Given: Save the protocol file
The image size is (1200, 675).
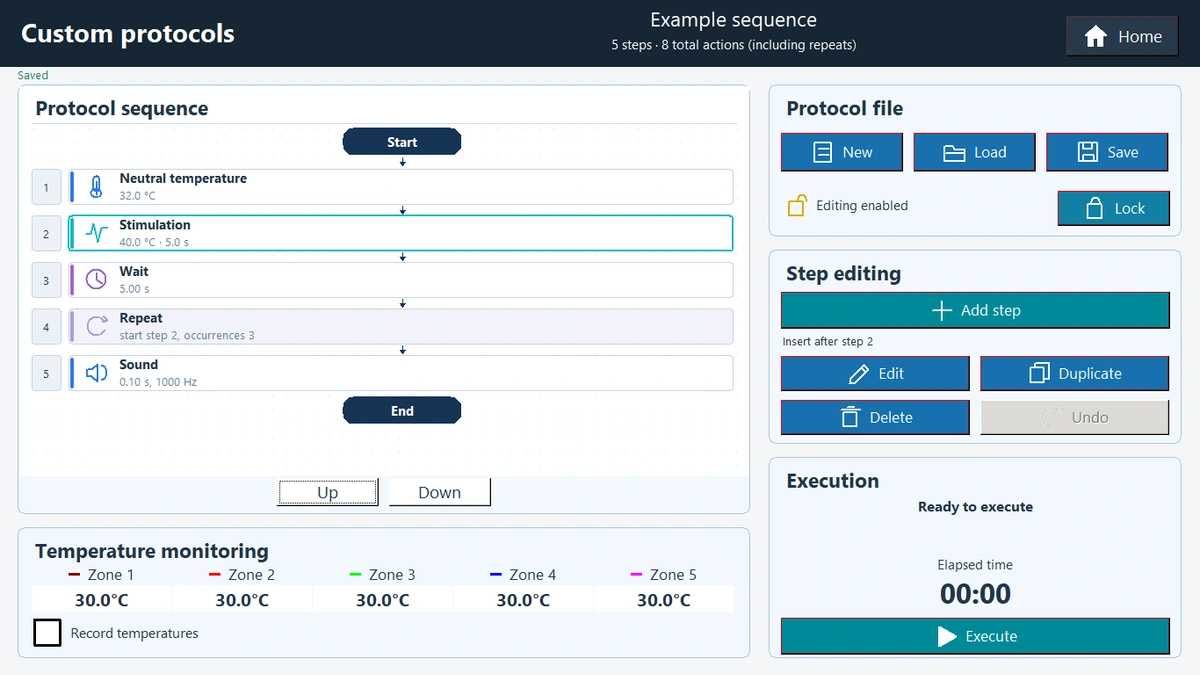Looking at the screenshot, I should pos(1107,152).
